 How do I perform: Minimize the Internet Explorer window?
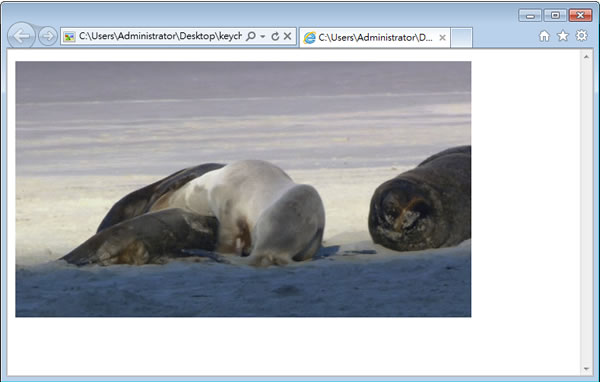coord(530,15)
